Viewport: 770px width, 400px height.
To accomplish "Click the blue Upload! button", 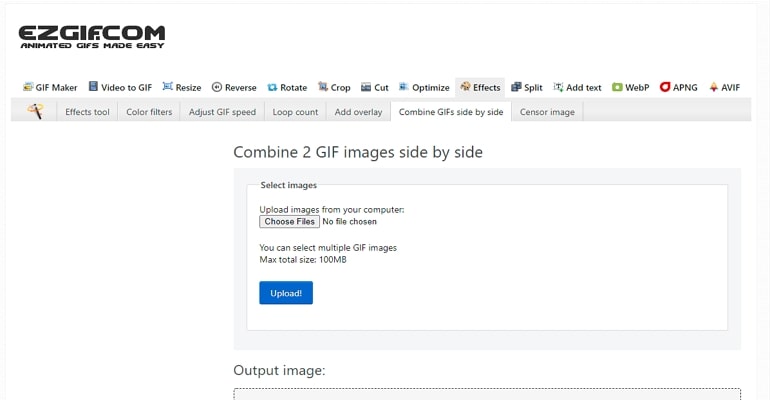I will (x=286, y=293).
